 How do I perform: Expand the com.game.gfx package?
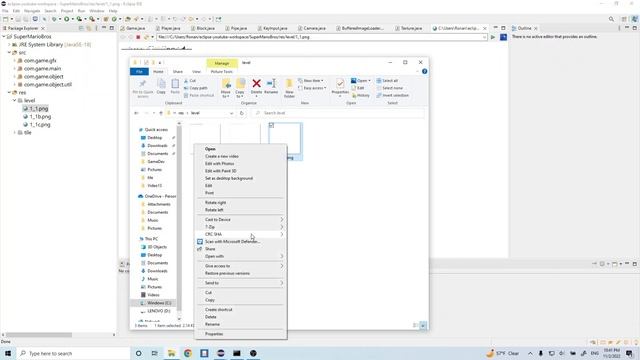[x=15, y=60]
